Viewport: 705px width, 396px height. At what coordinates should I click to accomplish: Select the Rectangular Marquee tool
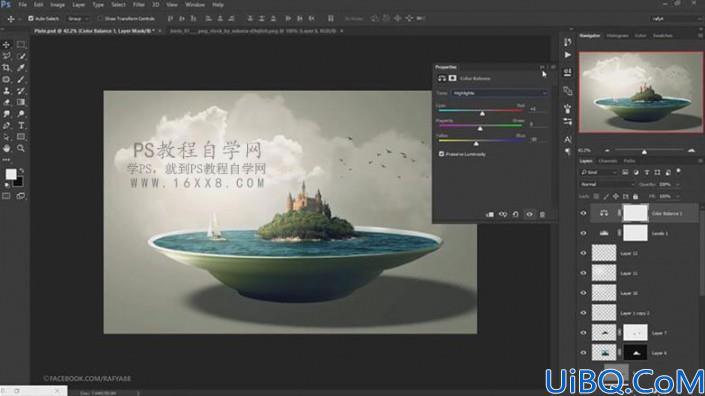coord(21,44)
